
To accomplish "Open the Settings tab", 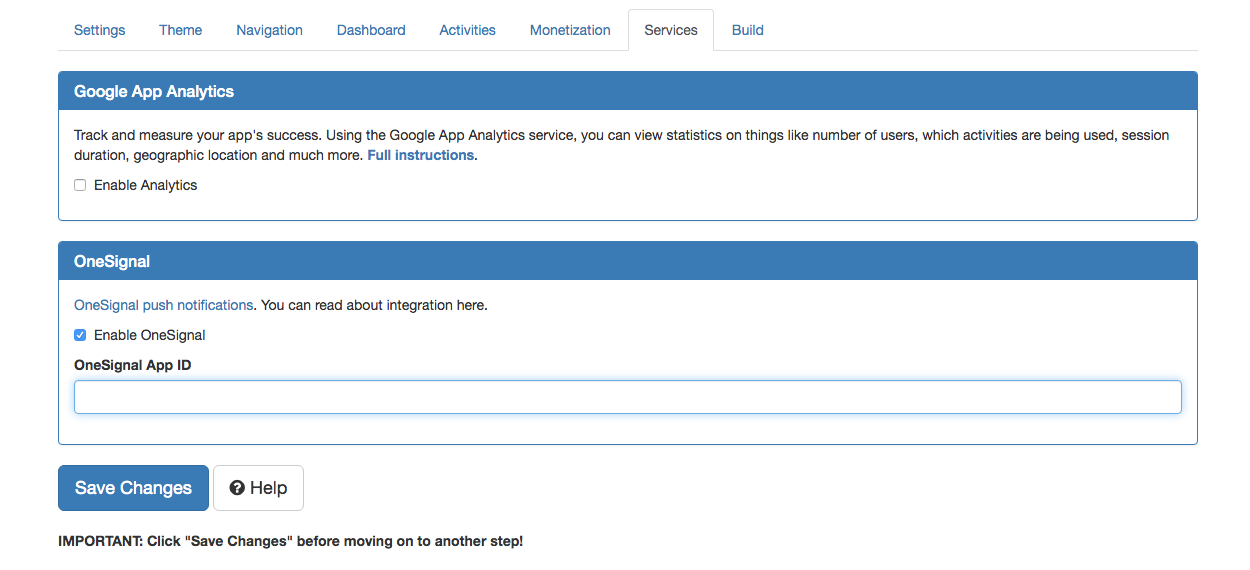I will (x=99, y=30).
